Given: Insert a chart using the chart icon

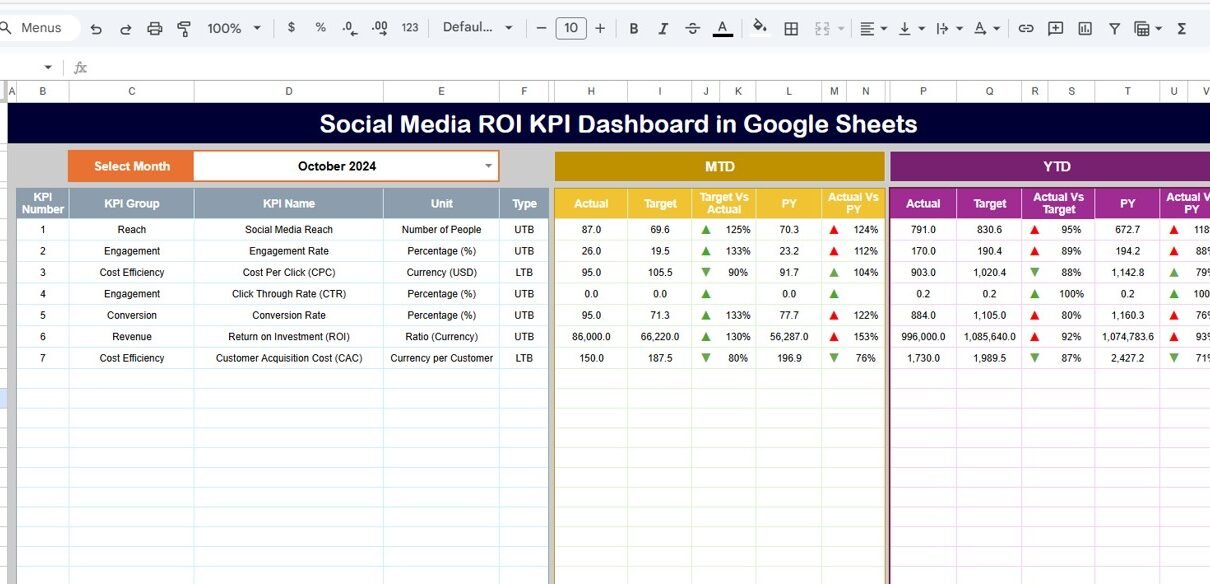Looking at the screenshot, I should click(1085, 29).
